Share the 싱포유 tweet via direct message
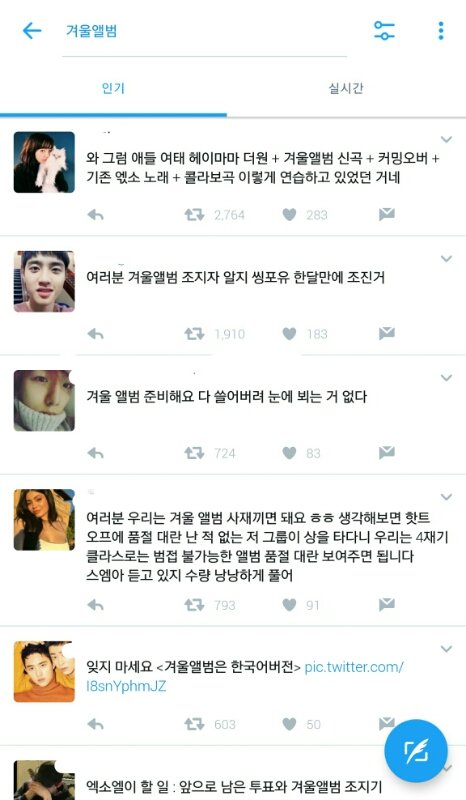The image size is (466, 800). (387, 334)
